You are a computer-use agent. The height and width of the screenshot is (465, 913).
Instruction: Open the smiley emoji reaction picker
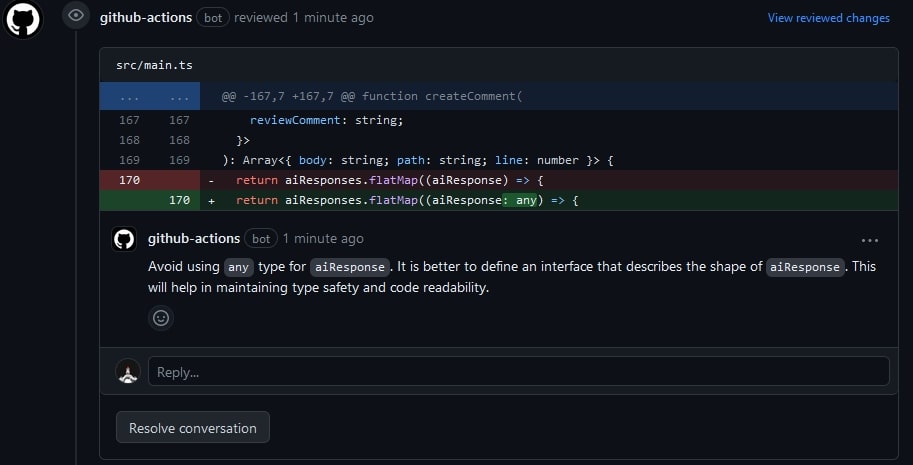click(x=161, y=318)
